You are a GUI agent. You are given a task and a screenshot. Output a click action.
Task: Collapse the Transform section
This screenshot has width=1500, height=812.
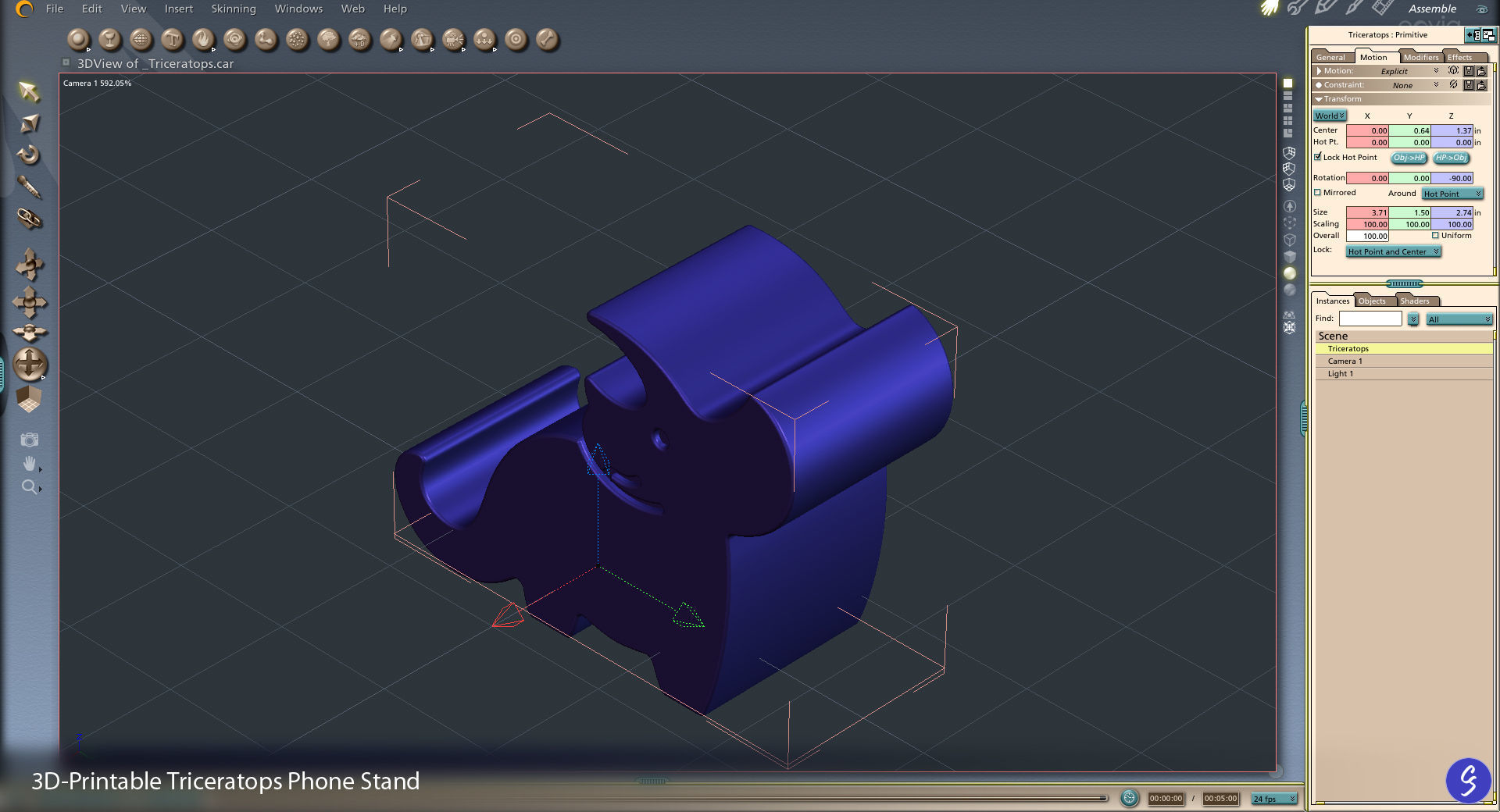point(1319,99)
